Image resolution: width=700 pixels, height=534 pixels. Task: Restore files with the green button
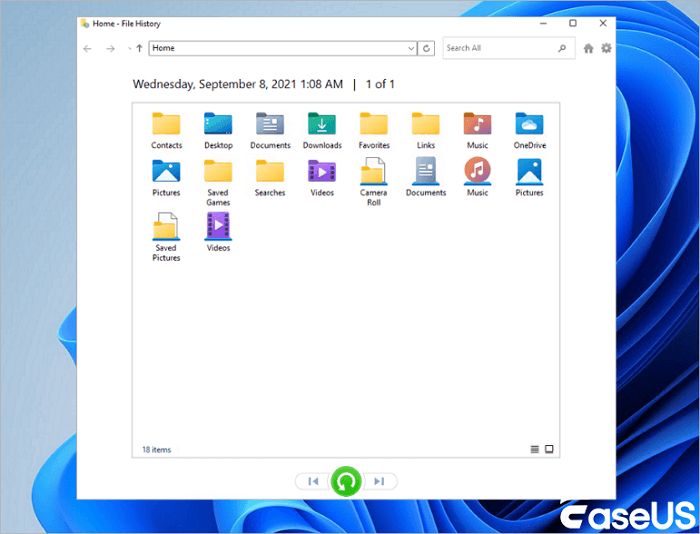coord(346,481)
